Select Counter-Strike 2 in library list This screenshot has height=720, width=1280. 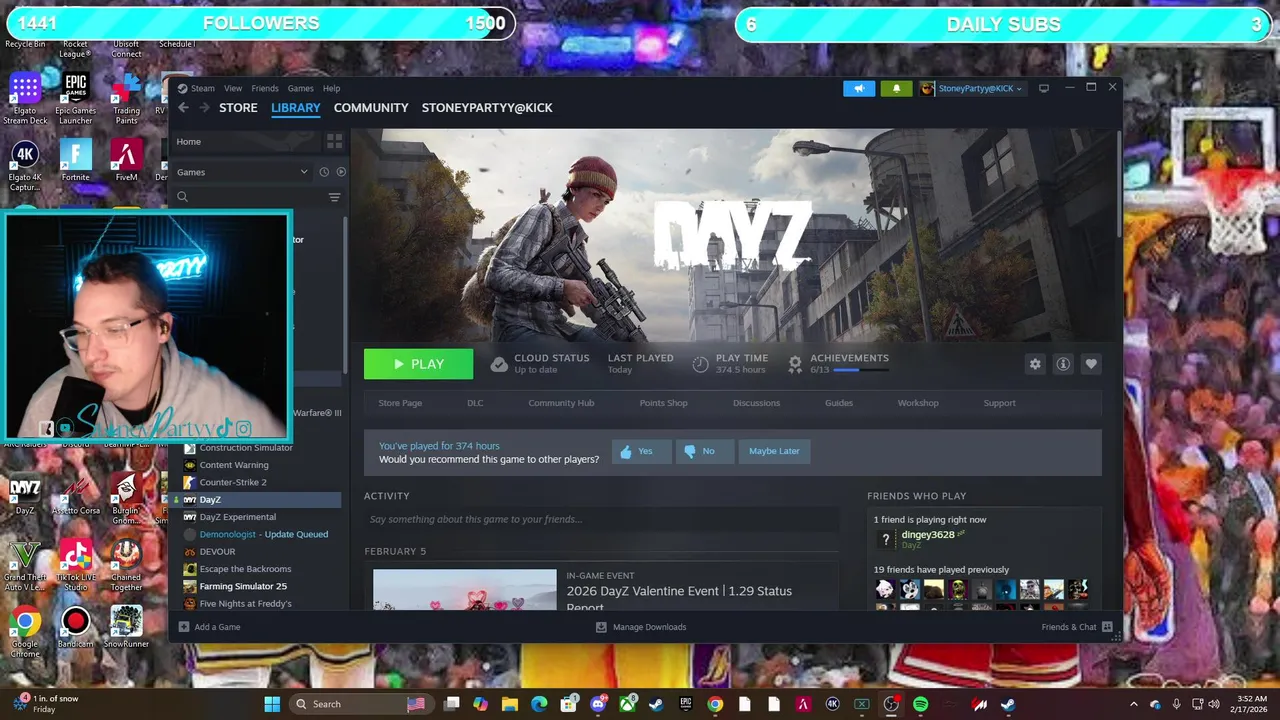[233, 482]
